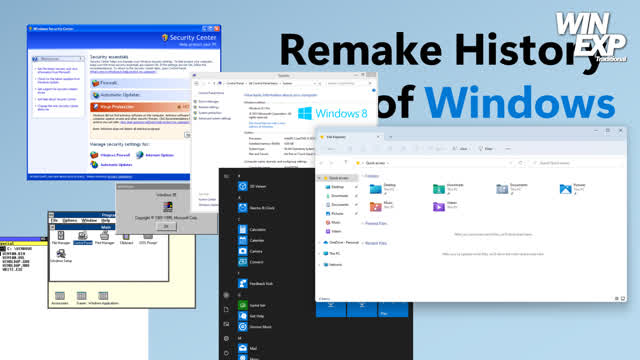Open Calculator from Start menu list
Image resolution: width=640 pixels, height=360 pixels.
[x=252, y=229]
